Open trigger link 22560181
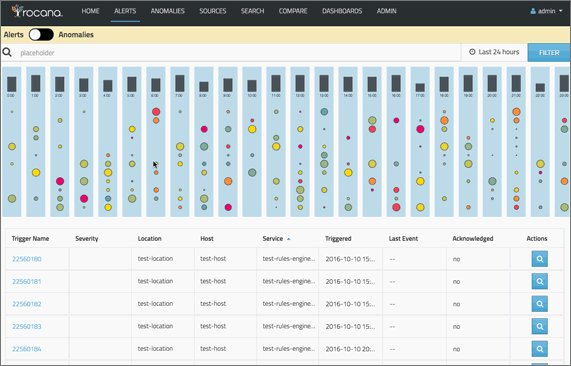 pos(27,282)
